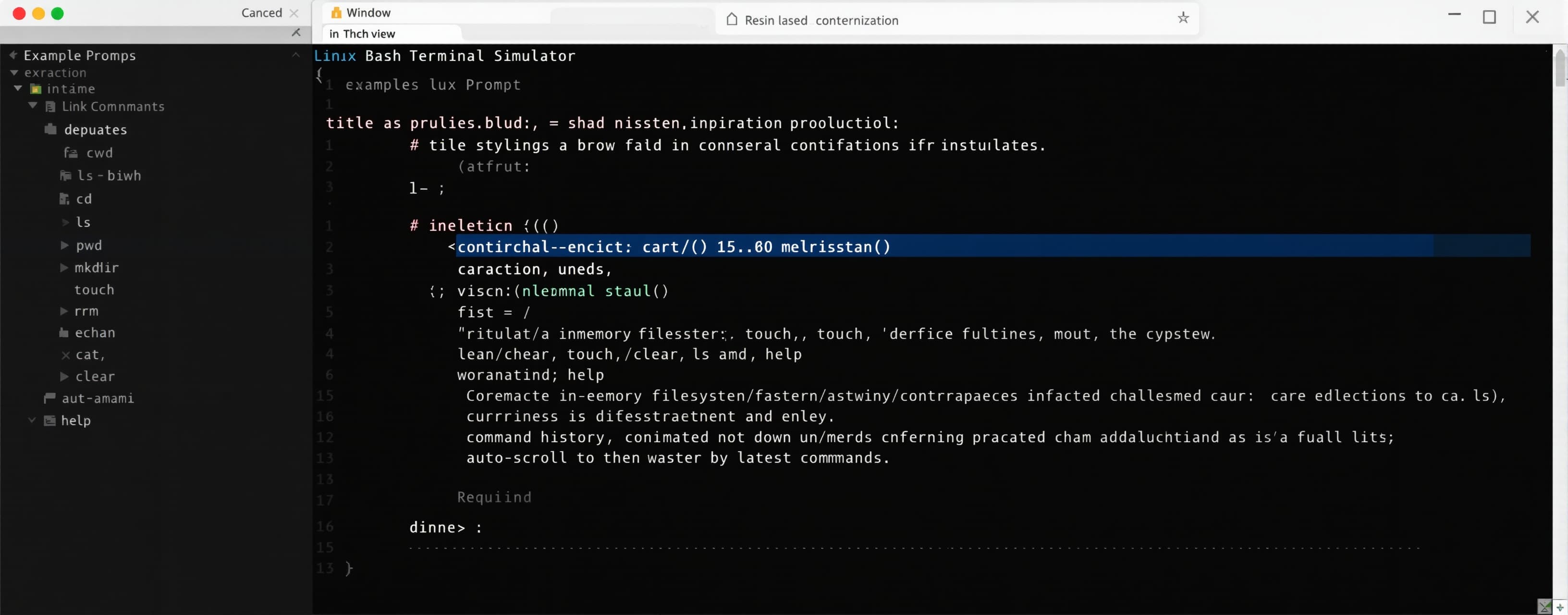The width and height of the screenshot is (1568, 615).
Task: Click the fist = / line
Action: click(x=494, y=312)
